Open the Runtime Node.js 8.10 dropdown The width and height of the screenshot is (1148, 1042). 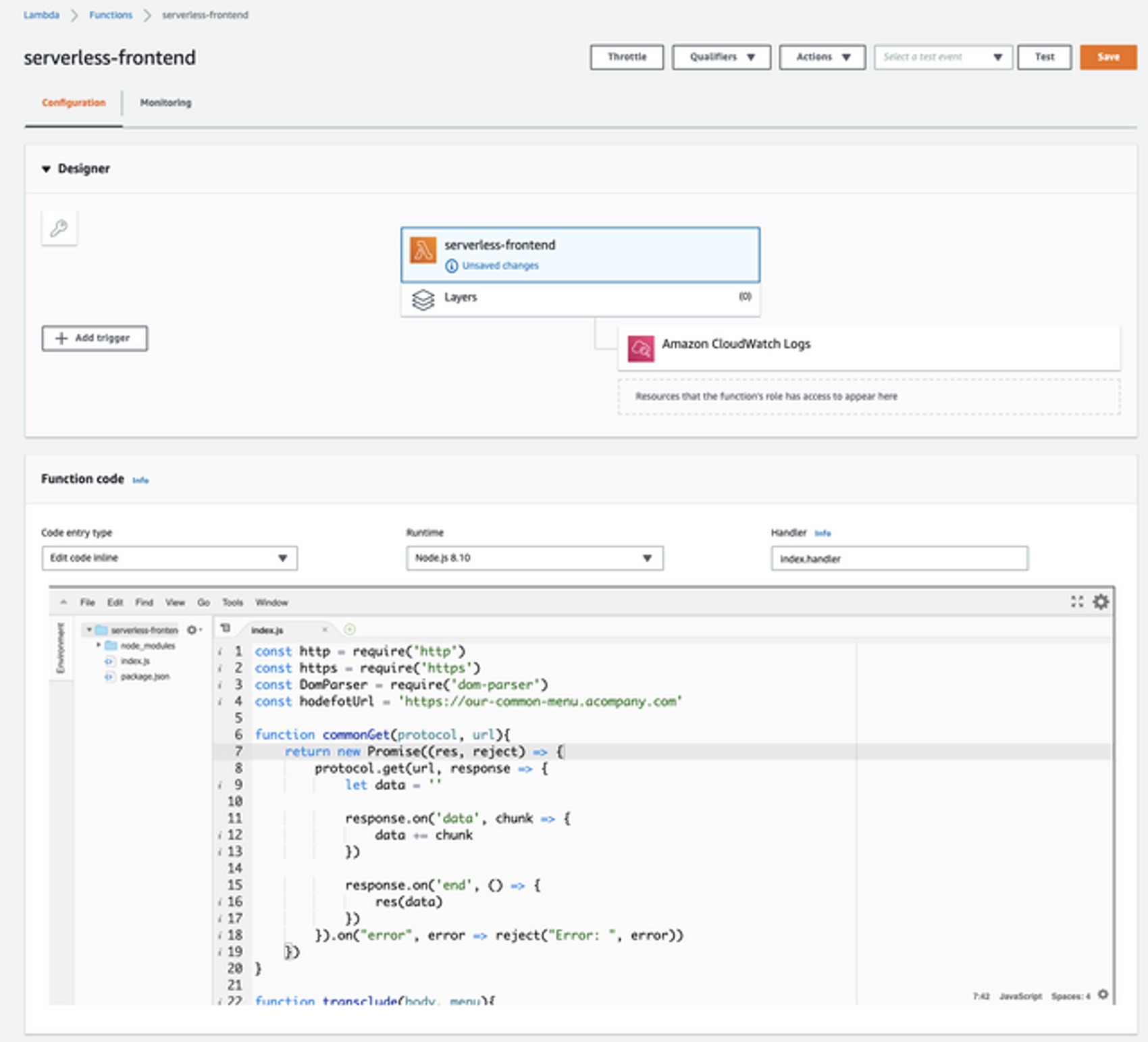point(534,558)
